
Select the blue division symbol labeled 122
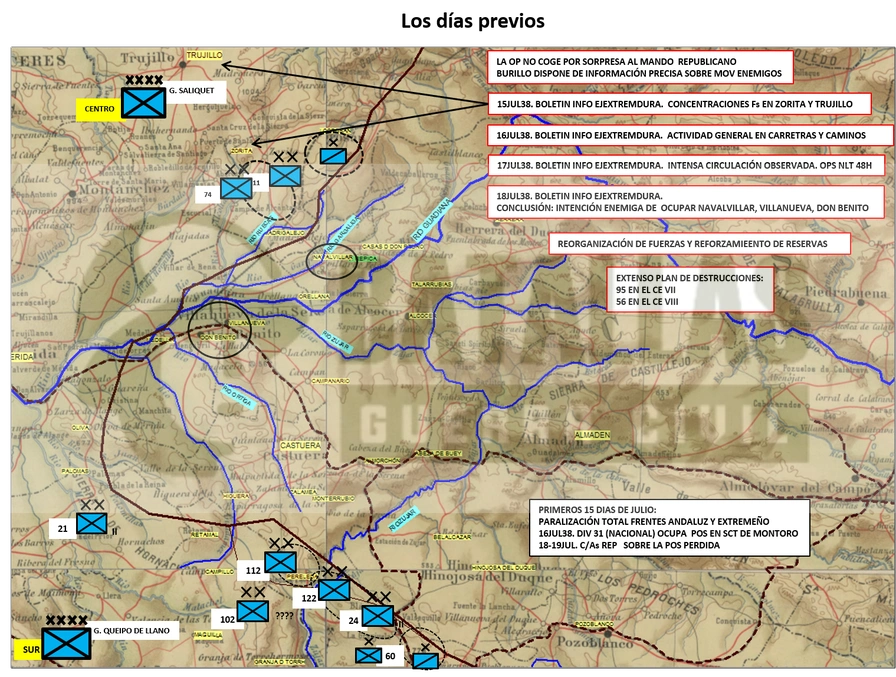coord(334,590)
